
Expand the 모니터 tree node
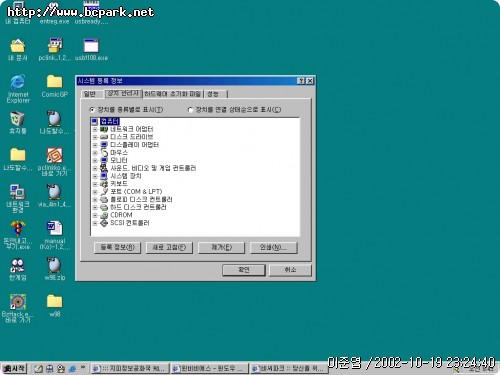(95, 160)
